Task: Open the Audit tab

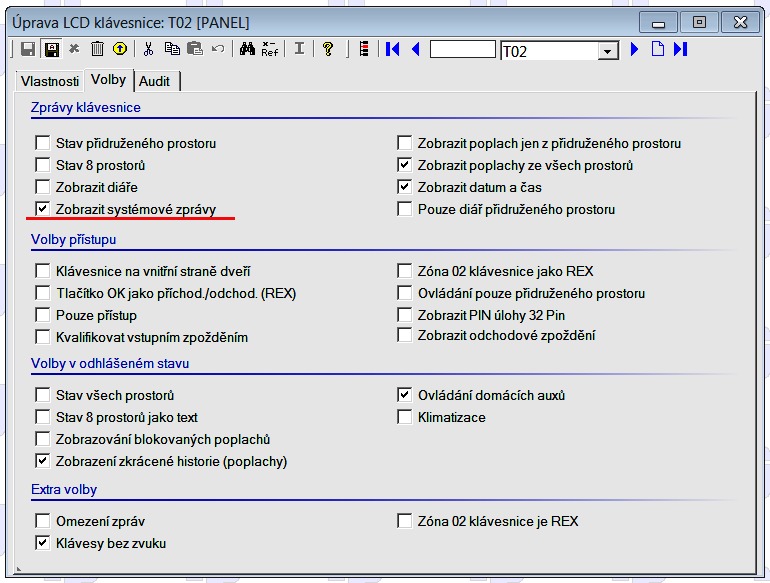Action: click(155, 81)
